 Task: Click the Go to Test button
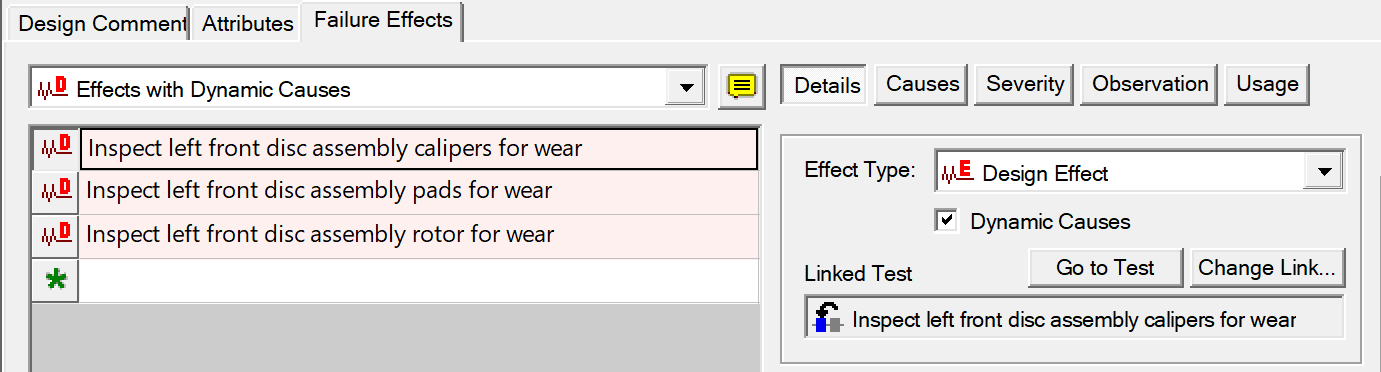click(1106, 267)
